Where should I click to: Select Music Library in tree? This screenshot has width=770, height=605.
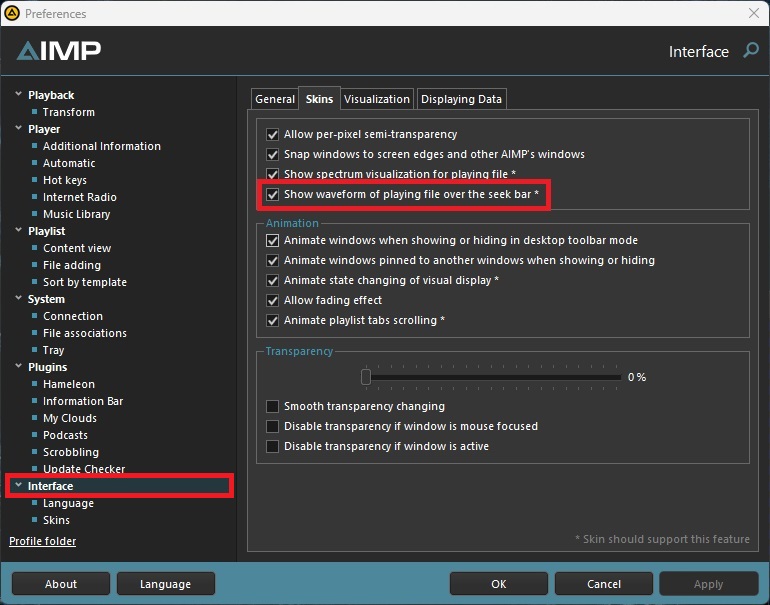[x=77, y=214]
